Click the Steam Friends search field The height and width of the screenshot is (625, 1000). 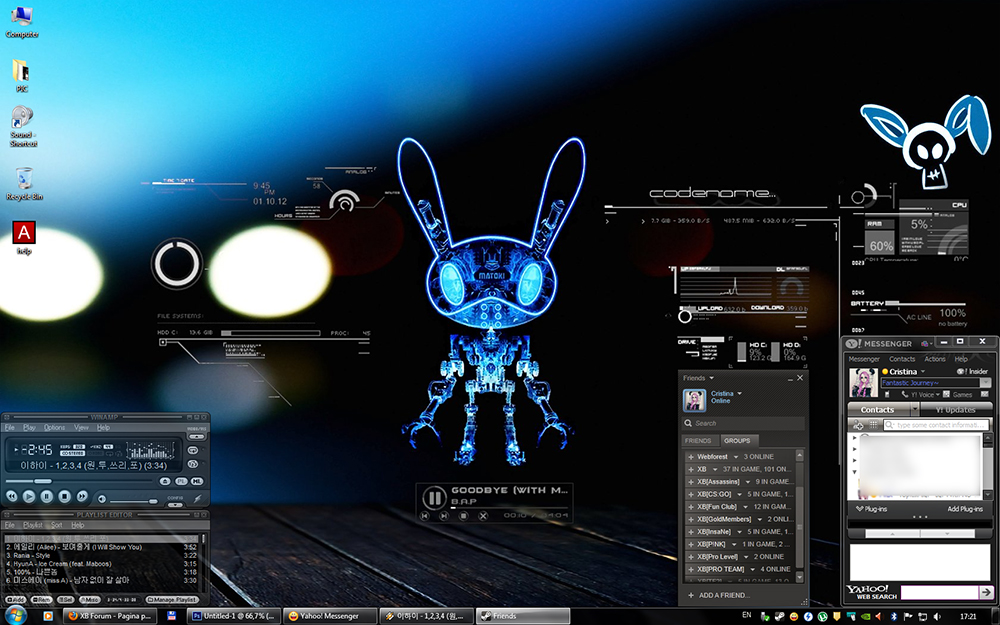[x=744, y=423]
